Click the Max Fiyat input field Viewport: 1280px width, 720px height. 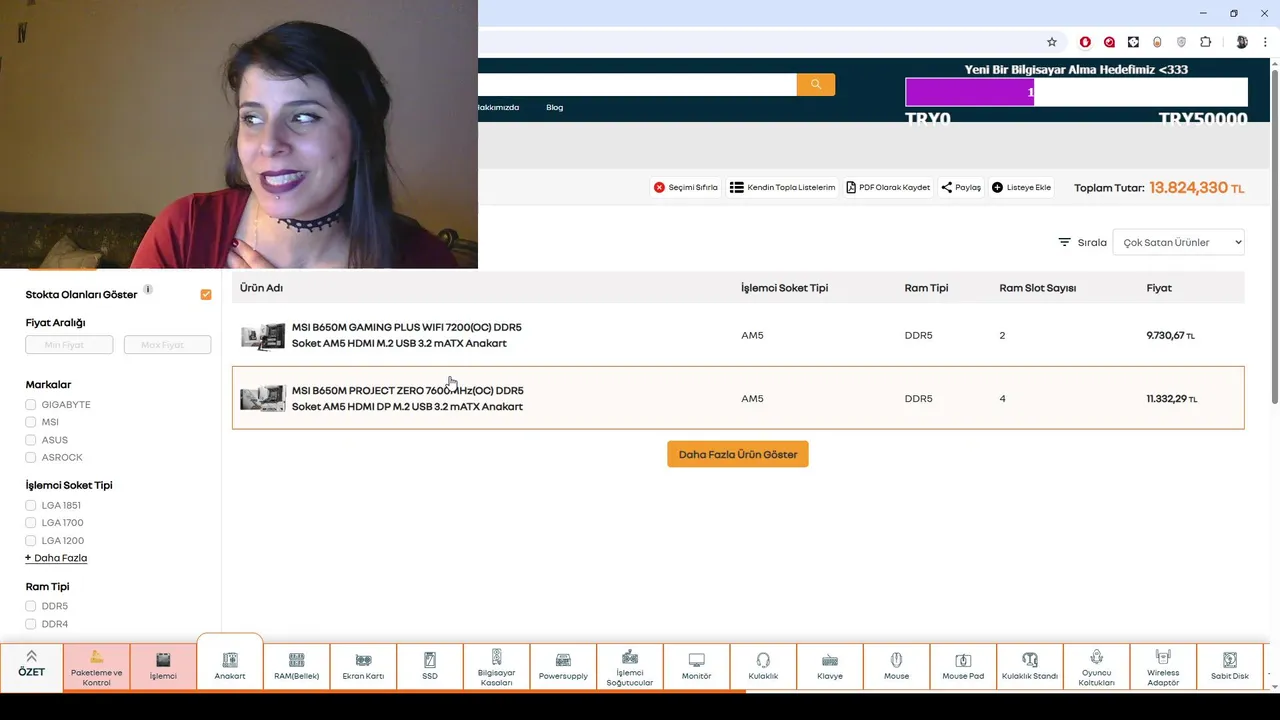coord(167,345)
